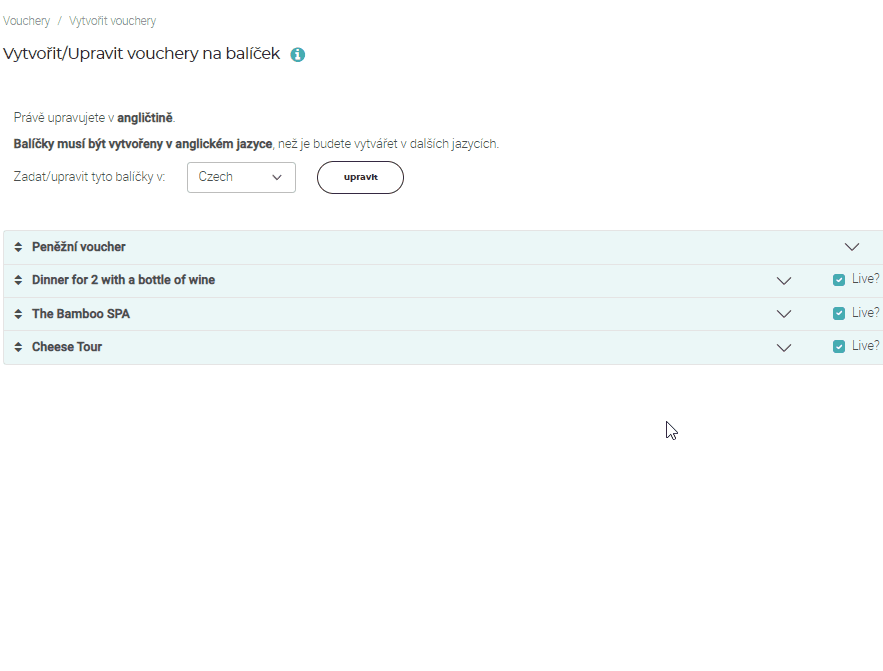This screenshot has width=883, height=671.
Task: Click reorder handle for The Bamboo SPA
Action: [x=18, y=314]
